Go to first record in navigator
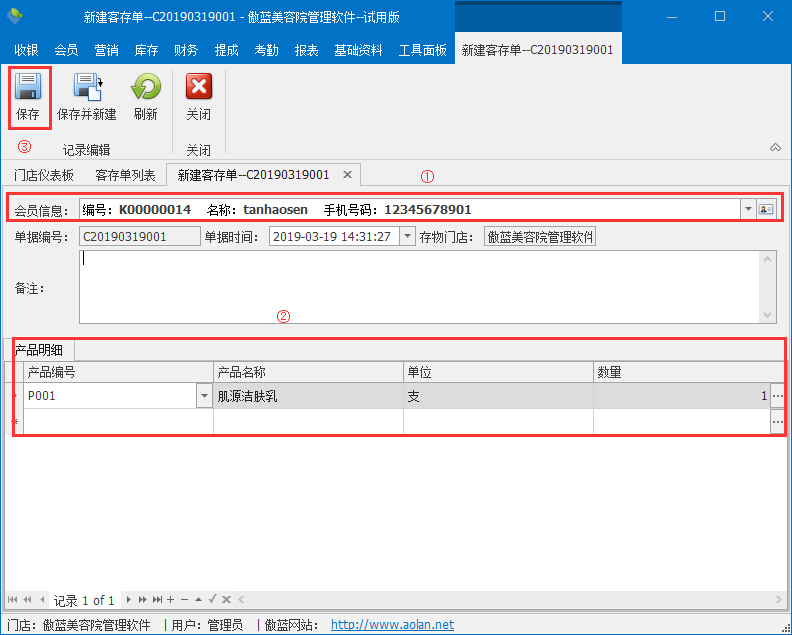Image resolution: width=792 pixels, height=635 pixels. coord(13,600)
